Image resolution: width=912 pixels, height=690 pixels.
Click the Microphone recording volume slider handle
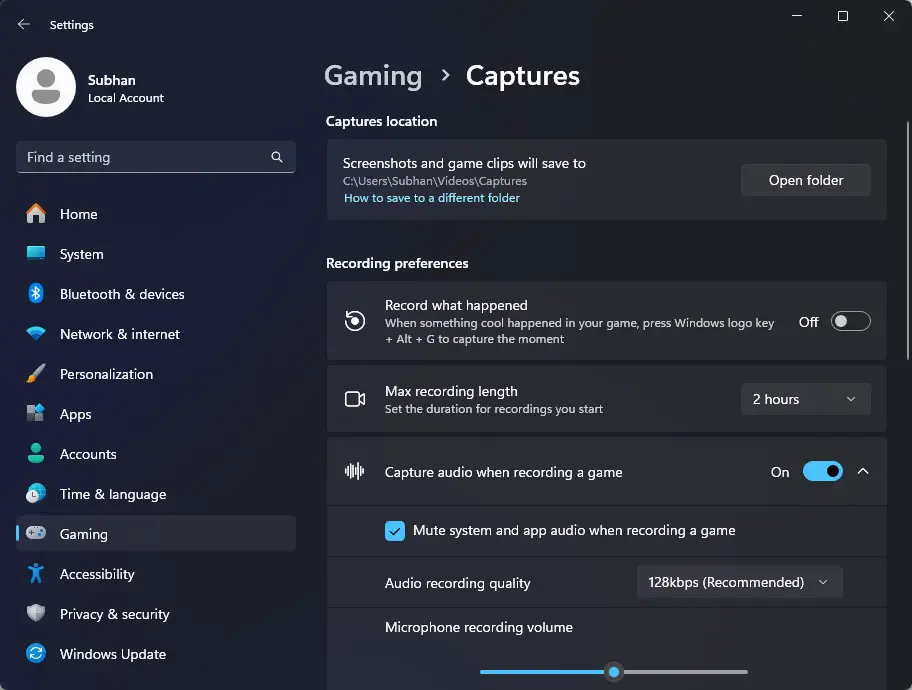pyautogui.click(x=614, y=672)
